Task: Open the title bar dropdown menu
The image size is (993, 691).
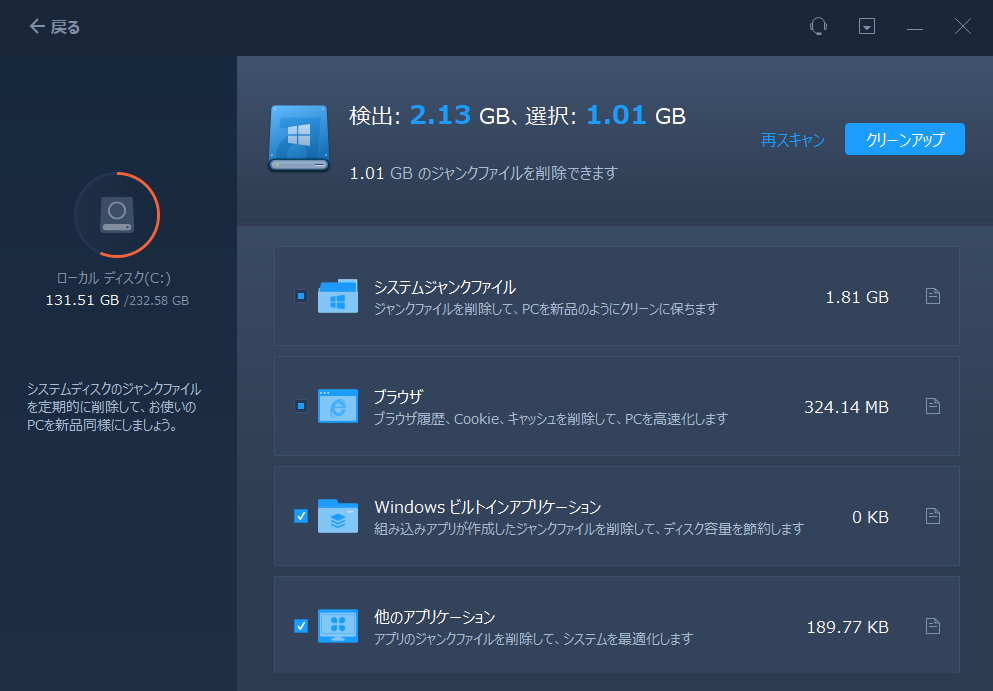Action: (866, 26)
